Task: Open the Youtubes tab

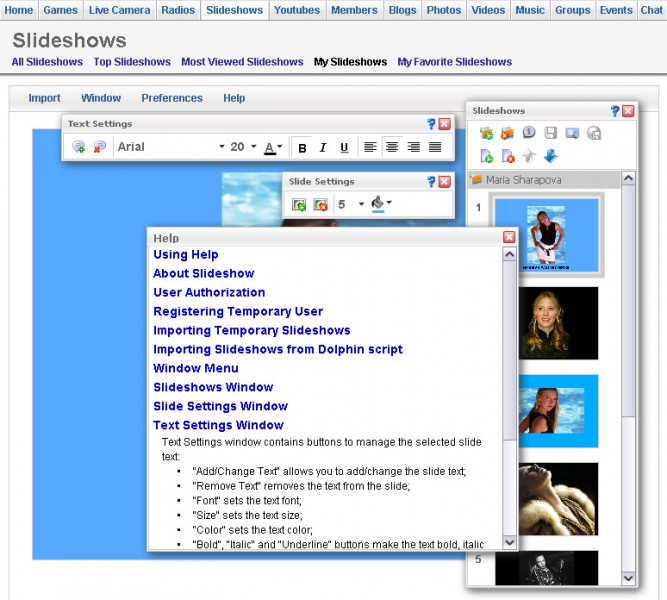Action: pos(296,10)
